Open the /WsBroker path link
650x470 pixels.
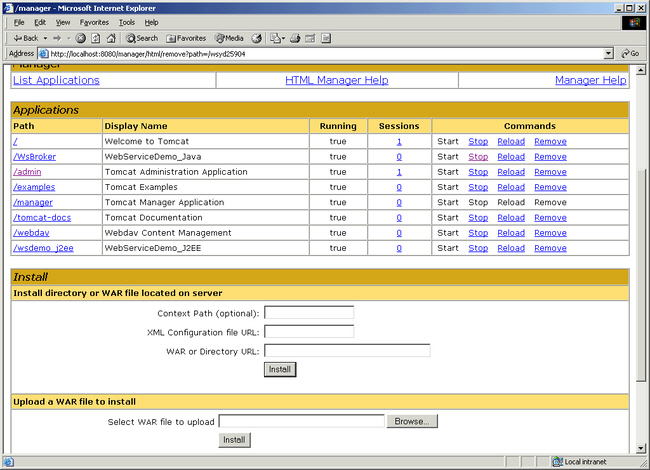[x=34, y=157]
